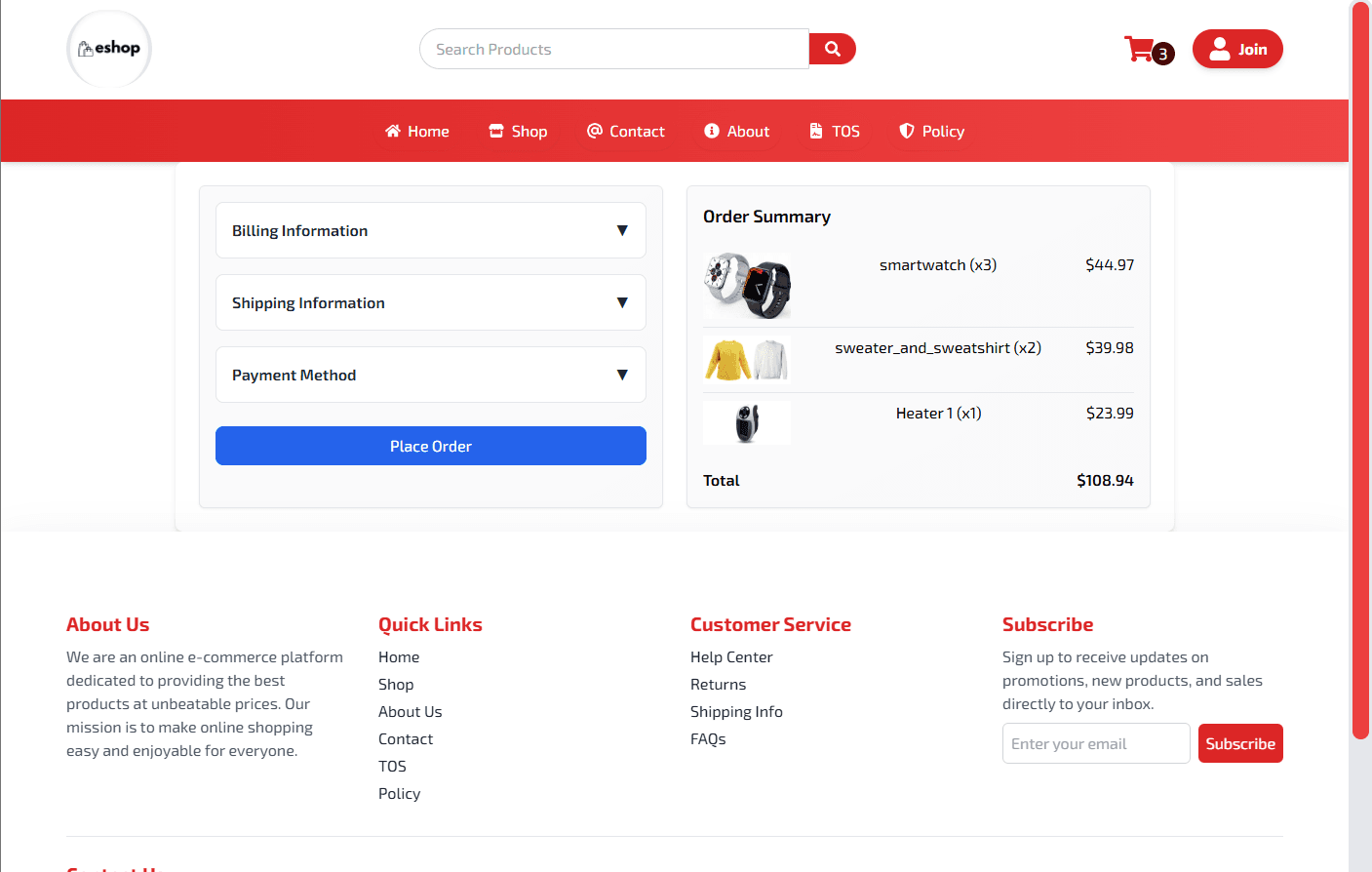Open the shopping cart icon
The width and height of the screenshot is (1372, 872).
1139,49
